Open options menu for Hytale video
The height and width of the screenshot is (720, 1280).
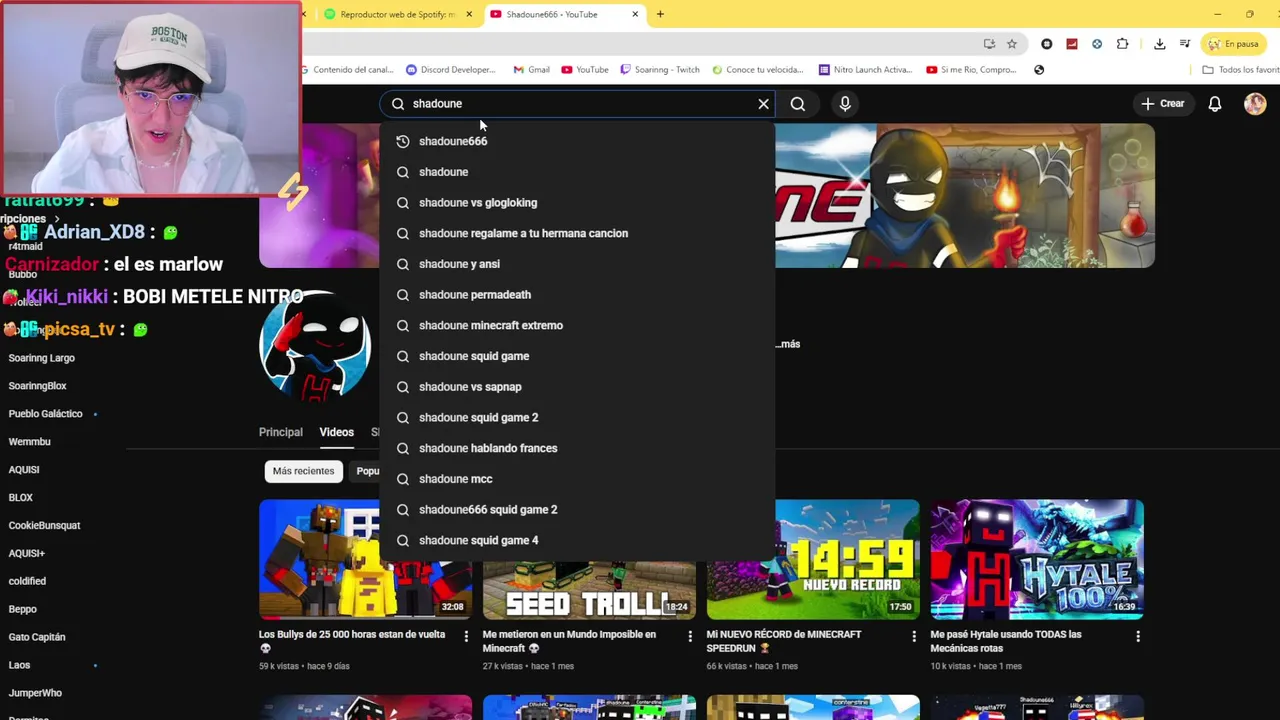(1137, 636)
